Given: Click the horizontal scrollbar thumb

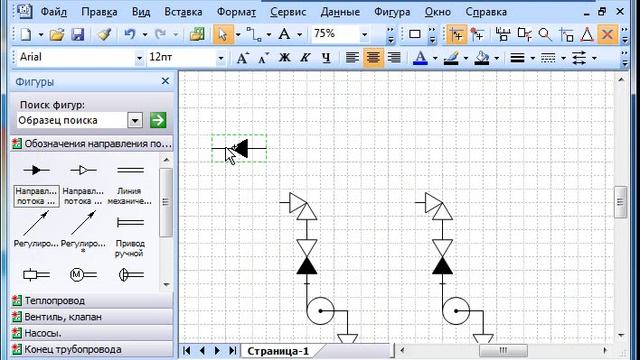Looking at the screenshot, I should 503,350.
